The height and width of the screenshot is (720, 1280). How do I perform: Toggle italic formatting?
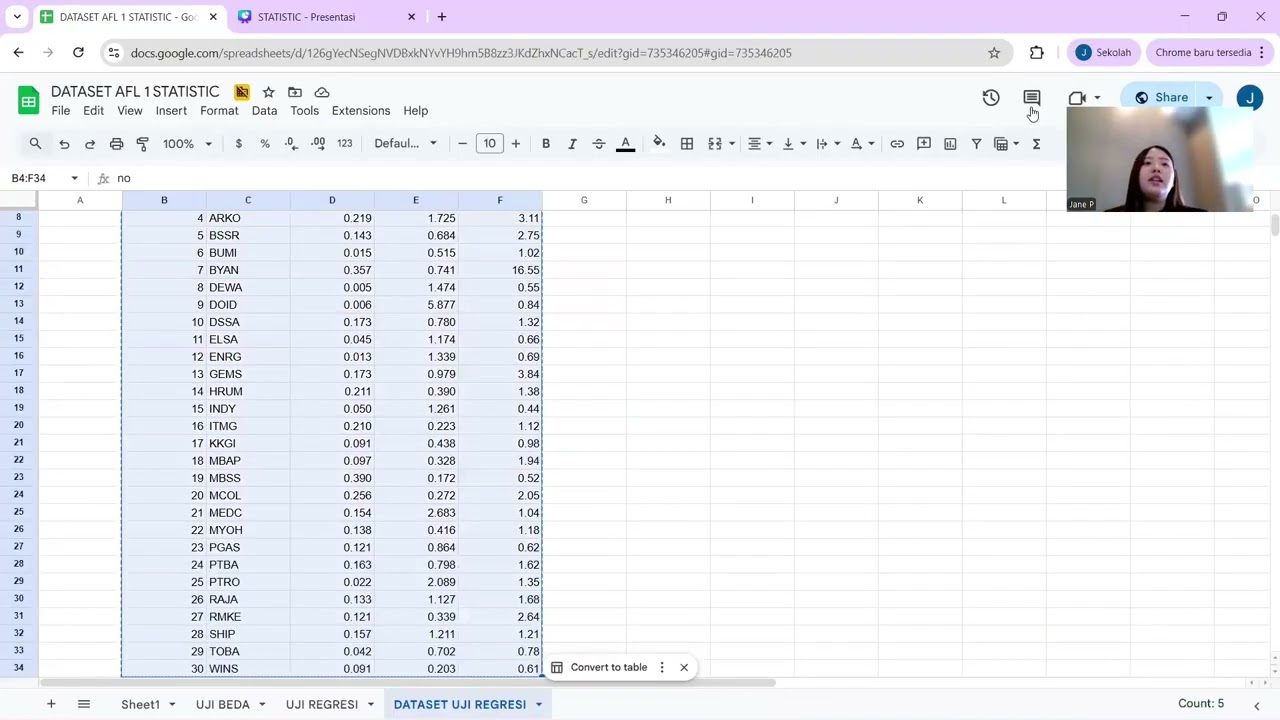572,144
